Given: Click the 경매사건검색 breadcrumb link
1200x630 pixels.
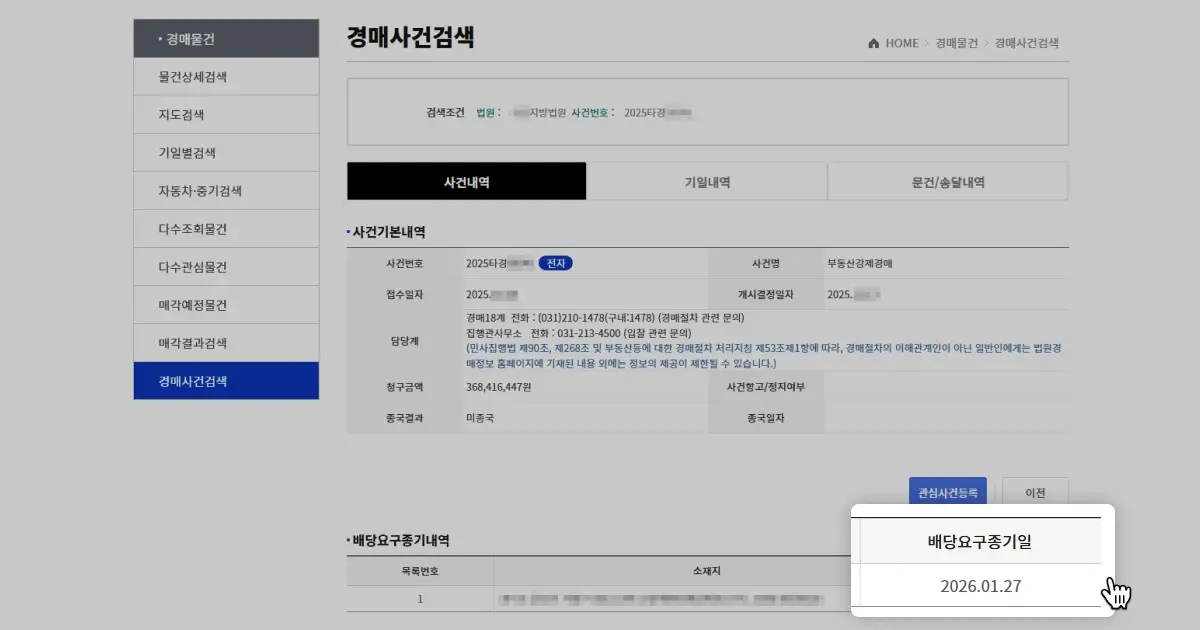Looking at the screenshot, I should pyautogui.click(x=1028, y=43).
